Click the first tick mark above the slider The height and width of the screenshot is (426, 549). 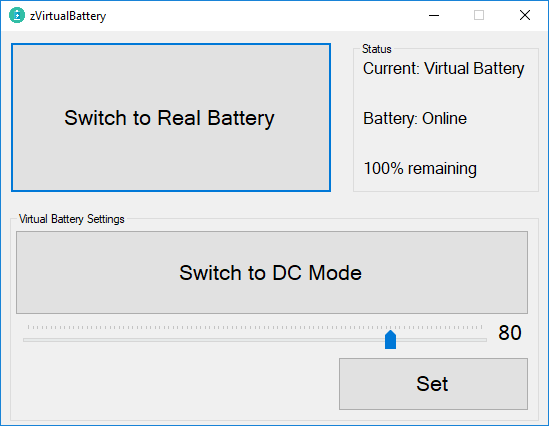click(x=28, y=327)
